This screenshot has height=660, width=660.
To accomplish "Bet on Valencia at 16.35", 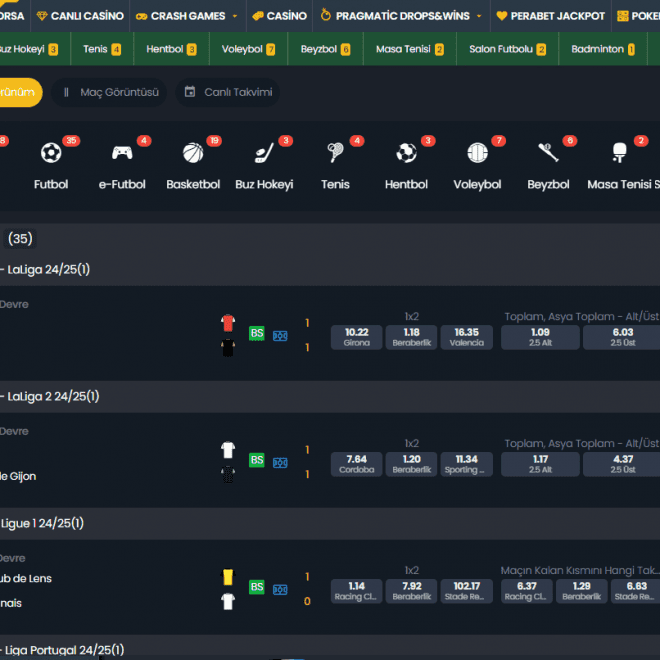I will [466, 337].
